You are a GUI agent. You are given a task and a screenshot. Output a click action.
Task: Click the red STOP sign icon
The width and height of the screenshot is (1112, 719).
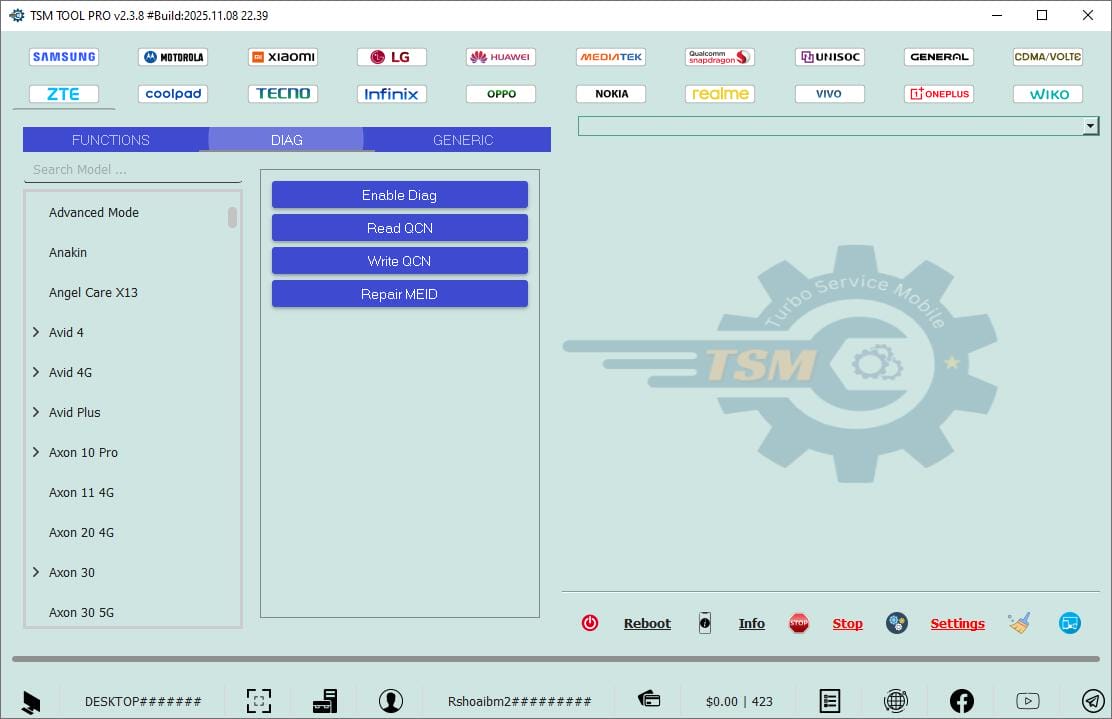coord(799,622)
